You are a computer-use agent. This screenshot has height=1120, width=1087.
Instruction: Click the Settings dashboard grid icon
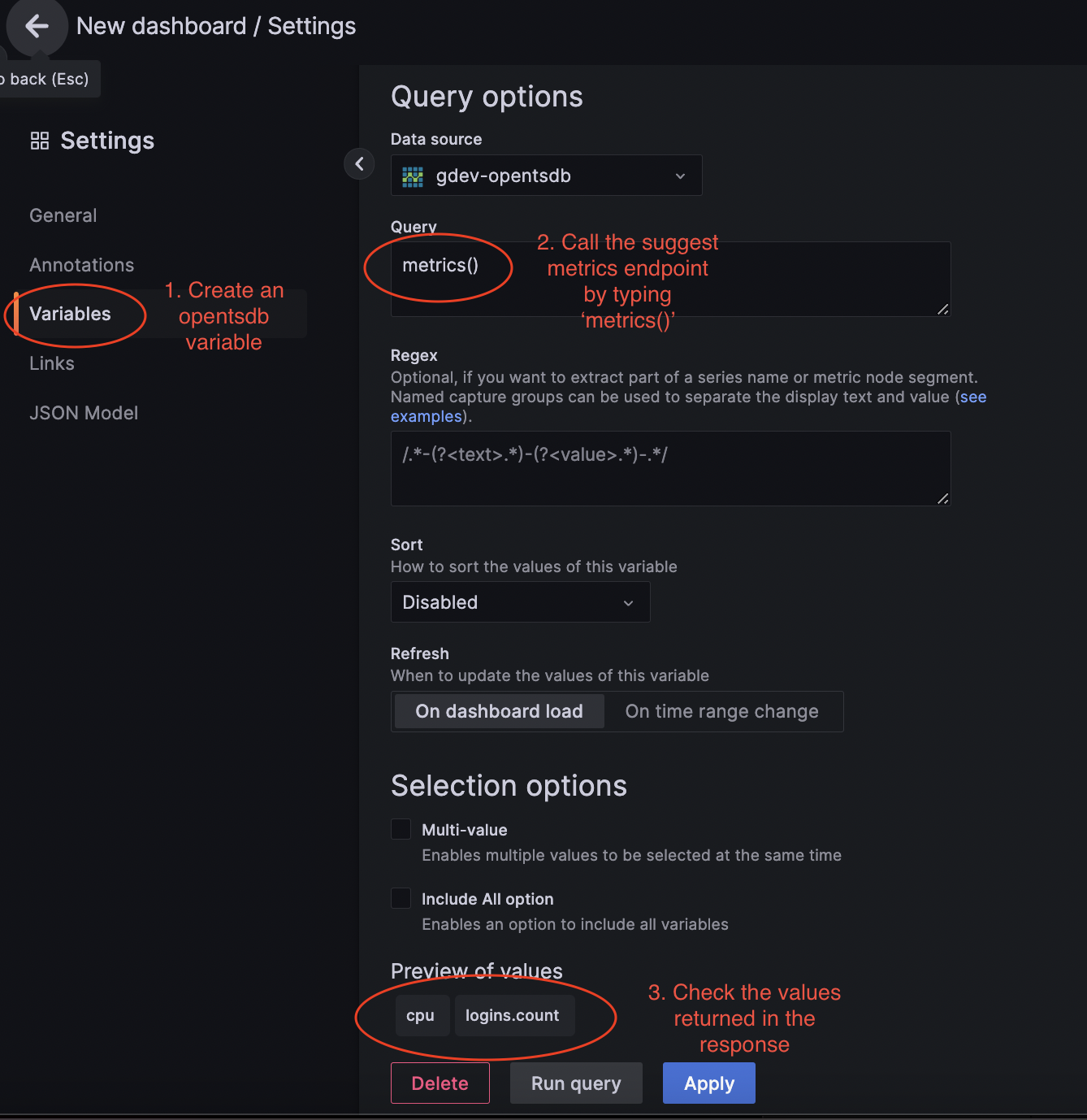point(39,140)
